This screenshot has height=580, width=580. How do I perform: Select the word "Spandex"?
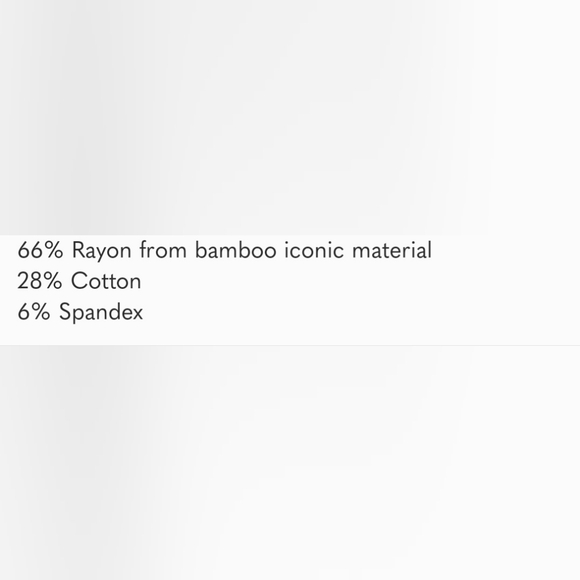point(101,313)
